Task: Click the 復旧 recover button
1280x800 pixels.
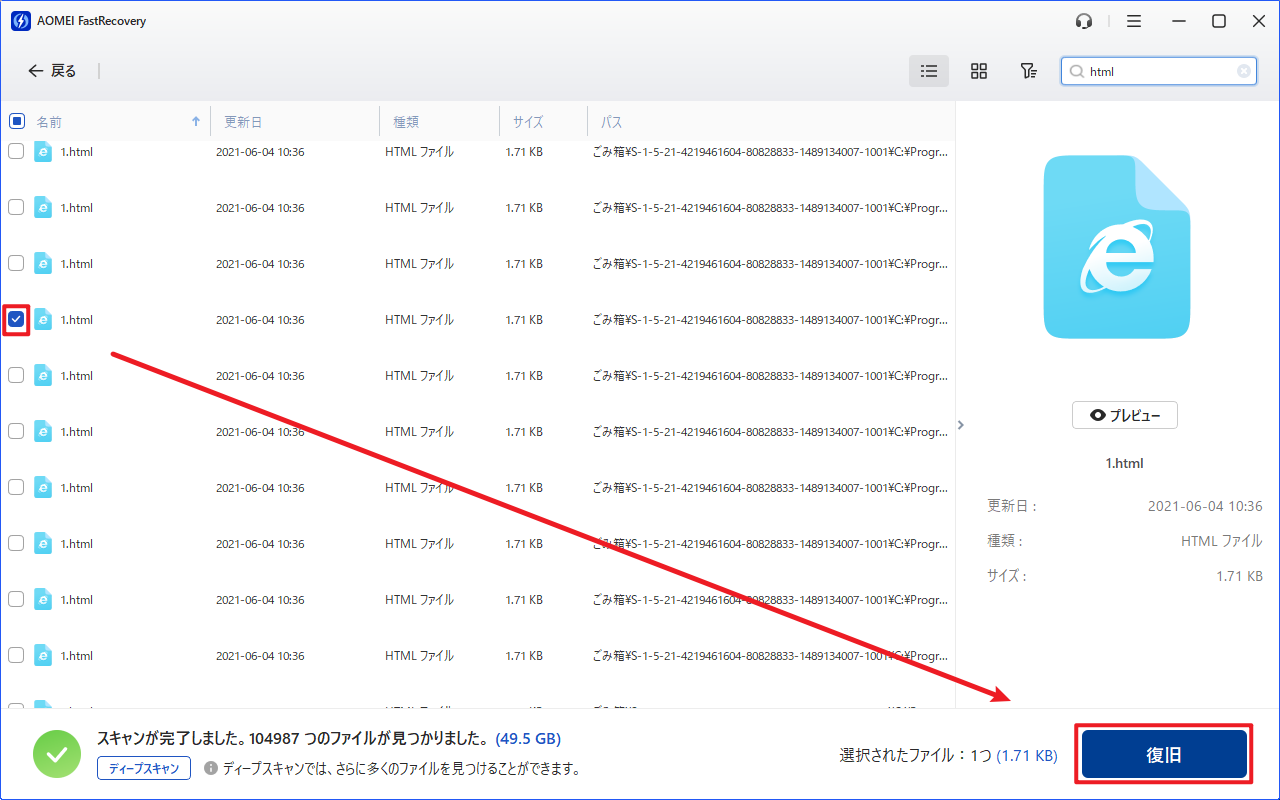Action: click(1165, 755)
